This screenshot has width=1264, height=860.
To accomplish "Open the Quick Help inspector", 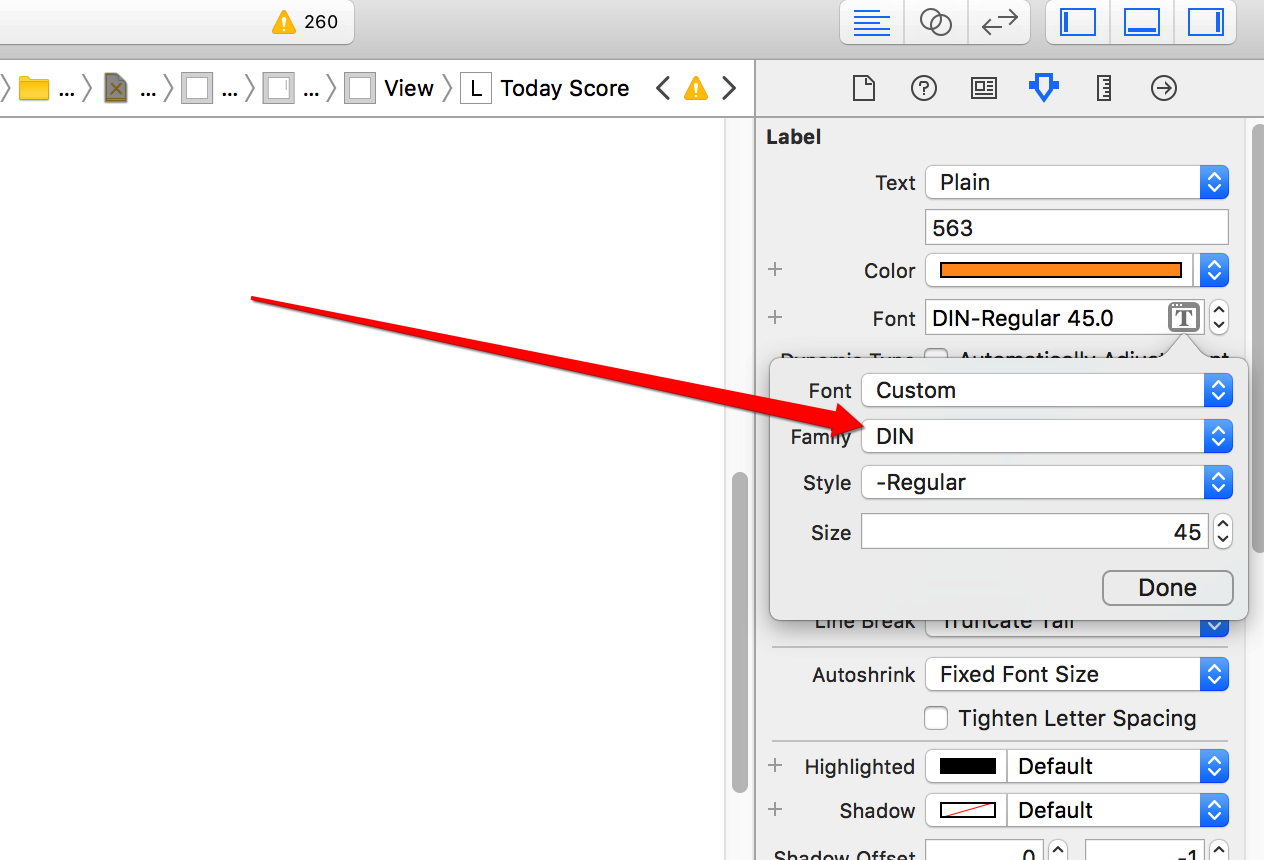I will pyautogui.click(x=923, y=89).
